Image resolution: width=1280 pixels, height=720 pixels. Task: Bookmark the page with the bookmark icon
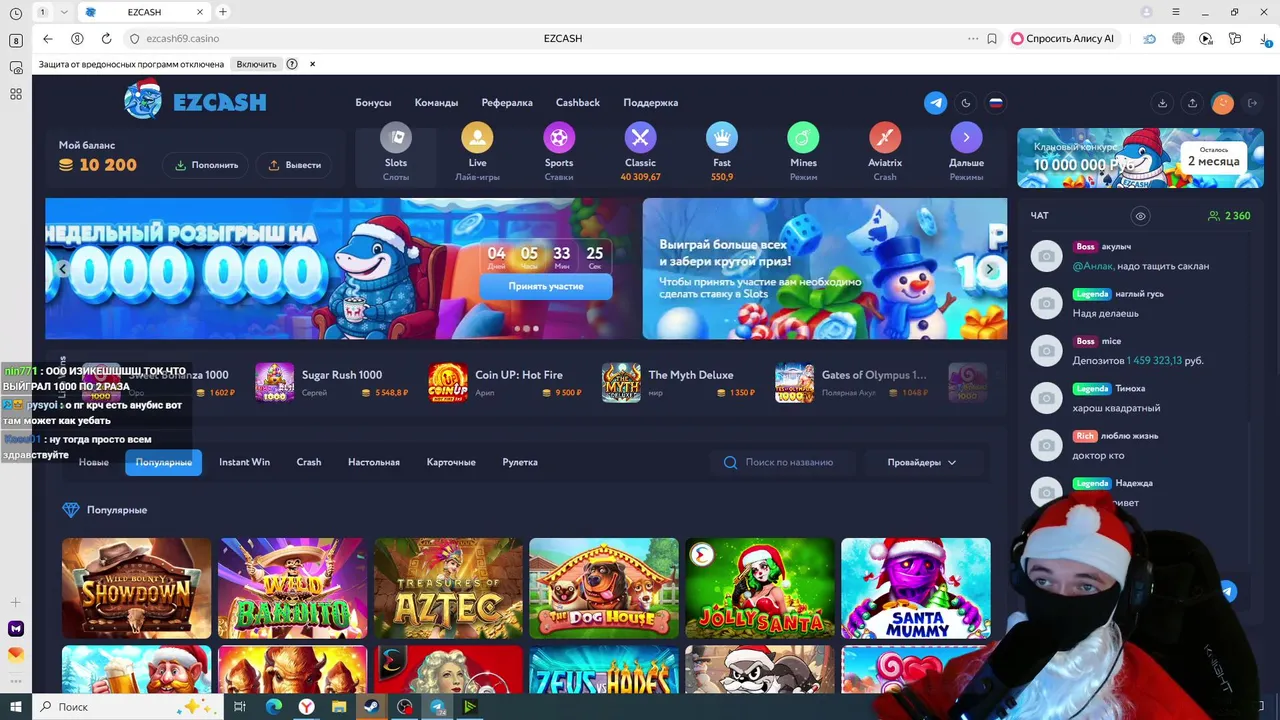992,38
